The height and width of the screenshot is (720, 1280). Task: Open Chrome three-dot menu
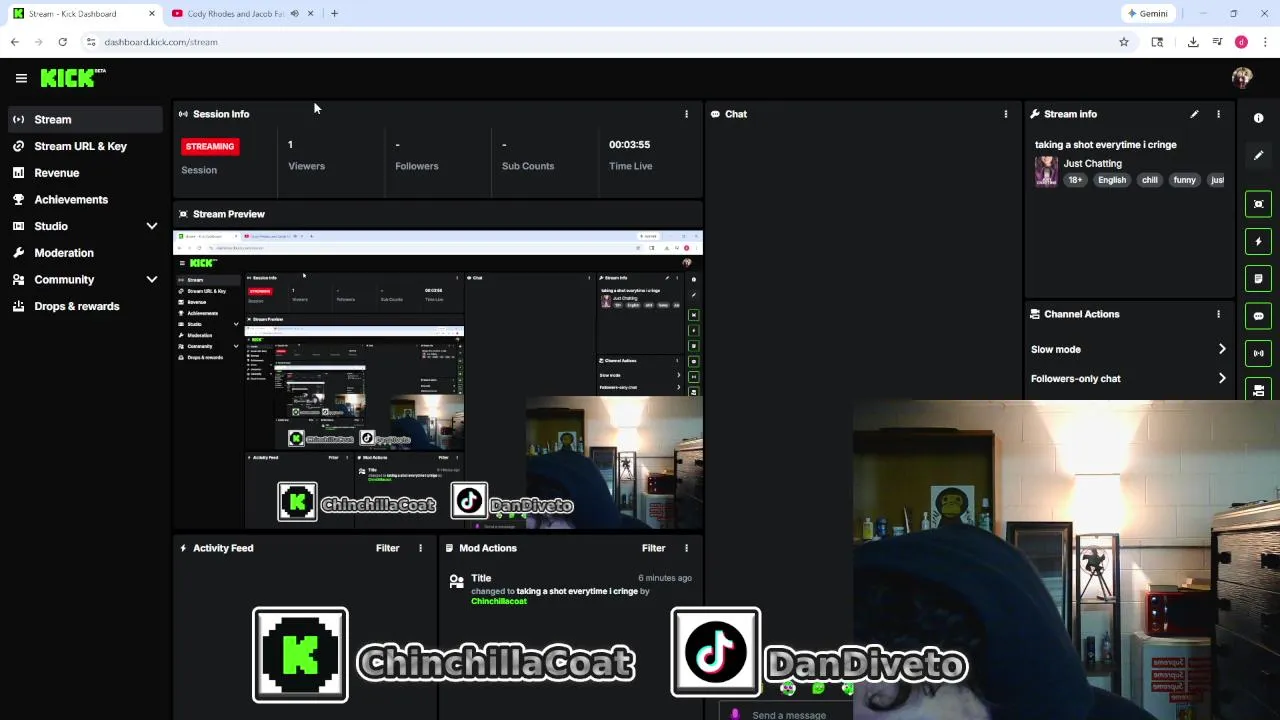(1265, 42)
